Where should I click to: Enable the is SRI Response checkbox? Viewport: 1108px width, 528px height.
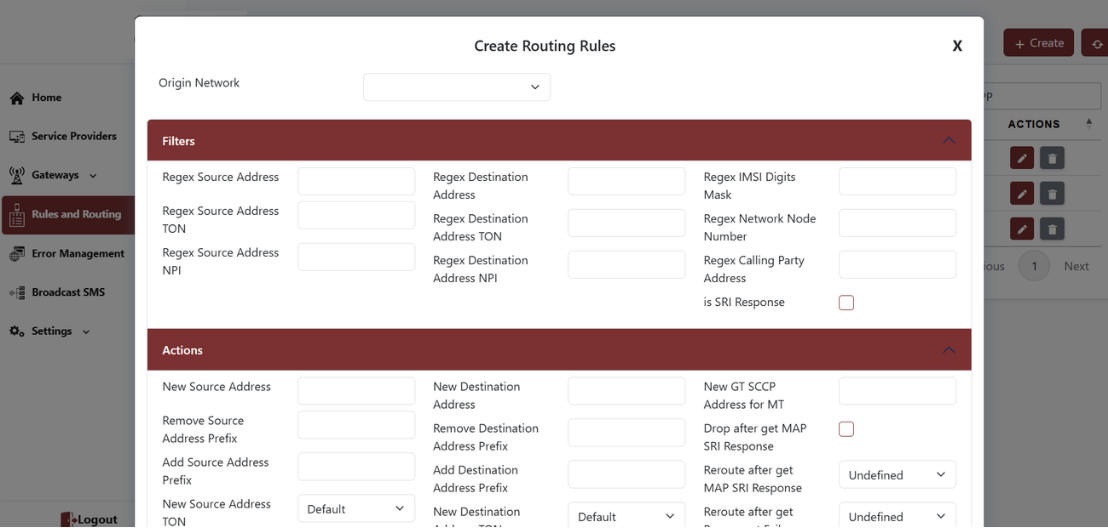pyautogui.click(x=846, y=303)
